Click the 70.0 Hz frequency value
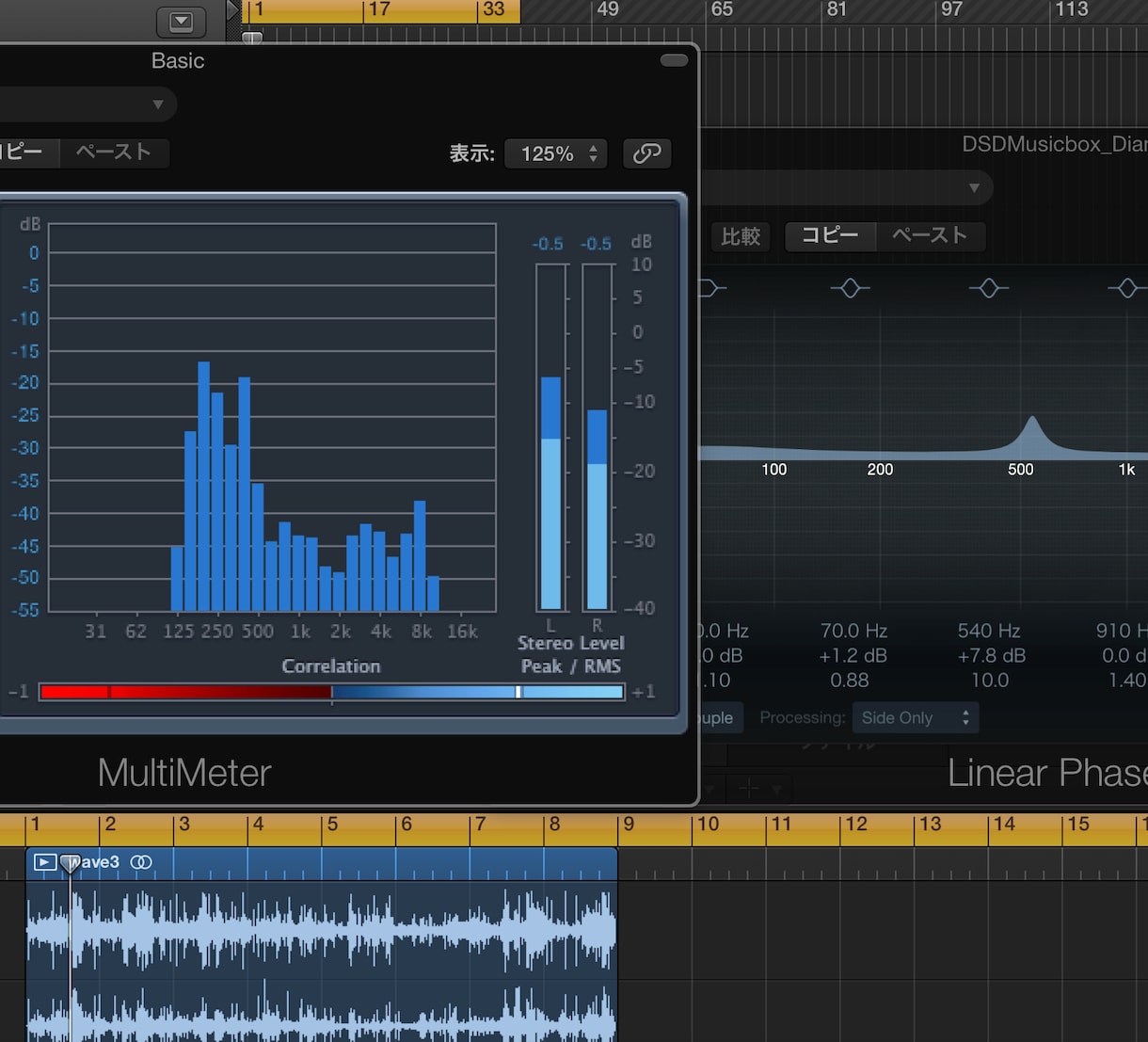The image size is (1148, 1042). [x=854, y=631]
